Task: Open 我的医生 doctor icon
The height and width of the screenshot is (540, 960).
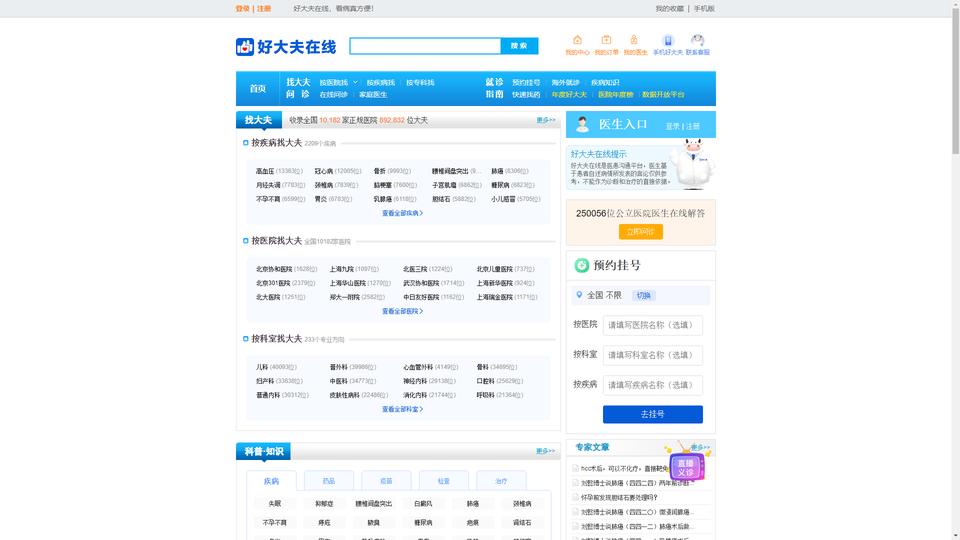Action: (634, 40)
